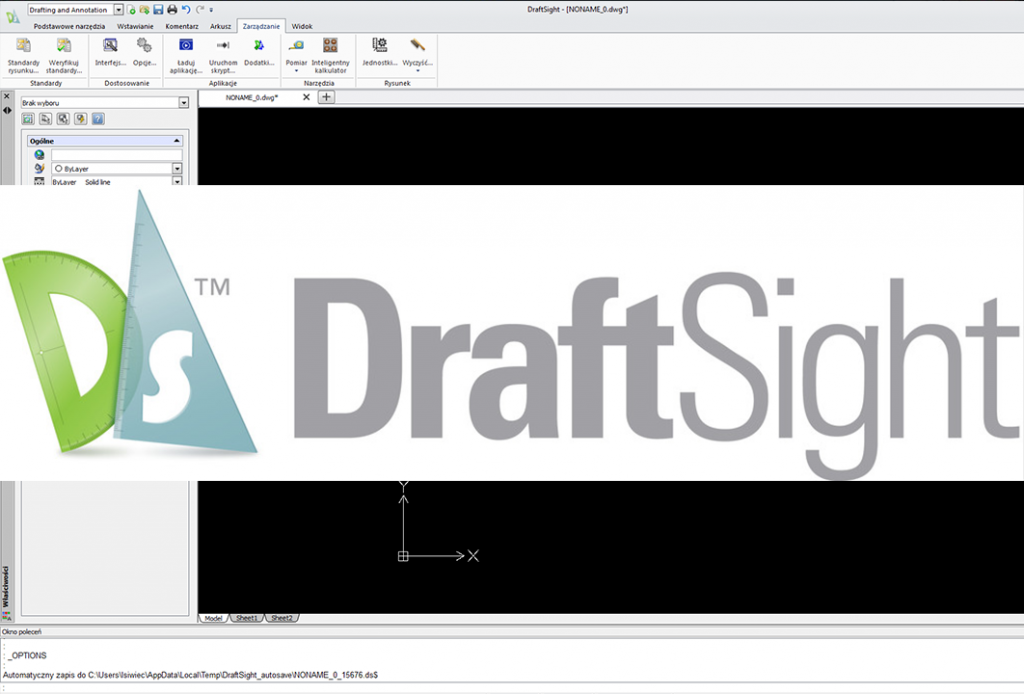Open the Drafting and Annotation workspace dropdown
The width and height of the screenshot is (1024, 694).
[x=118, y=10]
